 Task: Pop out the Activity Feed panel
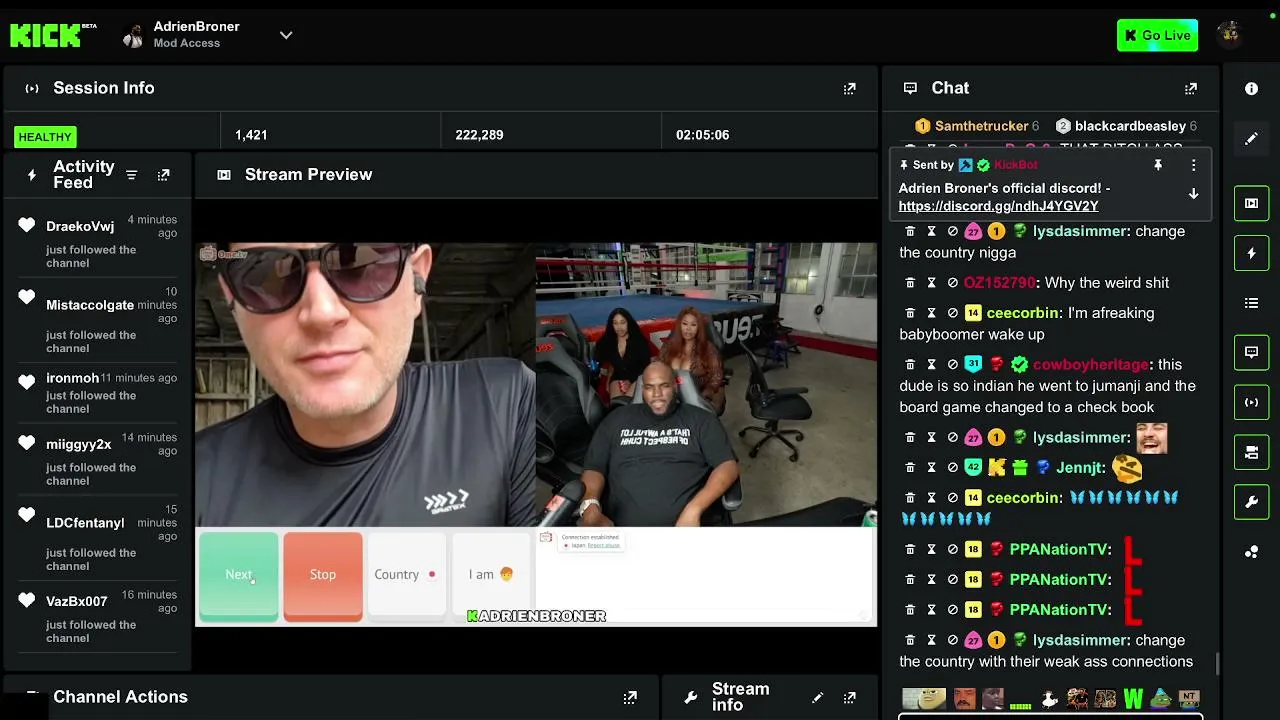(163, 175)
